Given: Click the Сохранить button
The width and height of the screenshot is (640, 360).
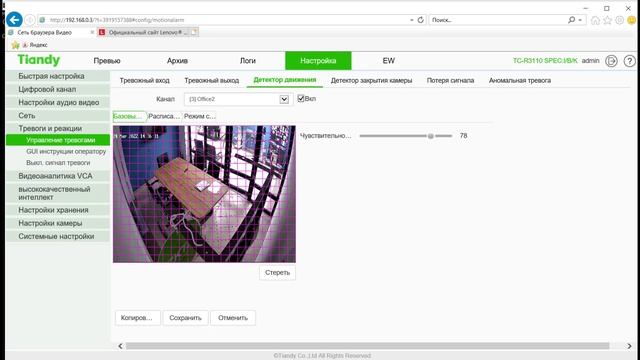Looking at the screenshot, I should pos(185,318).
